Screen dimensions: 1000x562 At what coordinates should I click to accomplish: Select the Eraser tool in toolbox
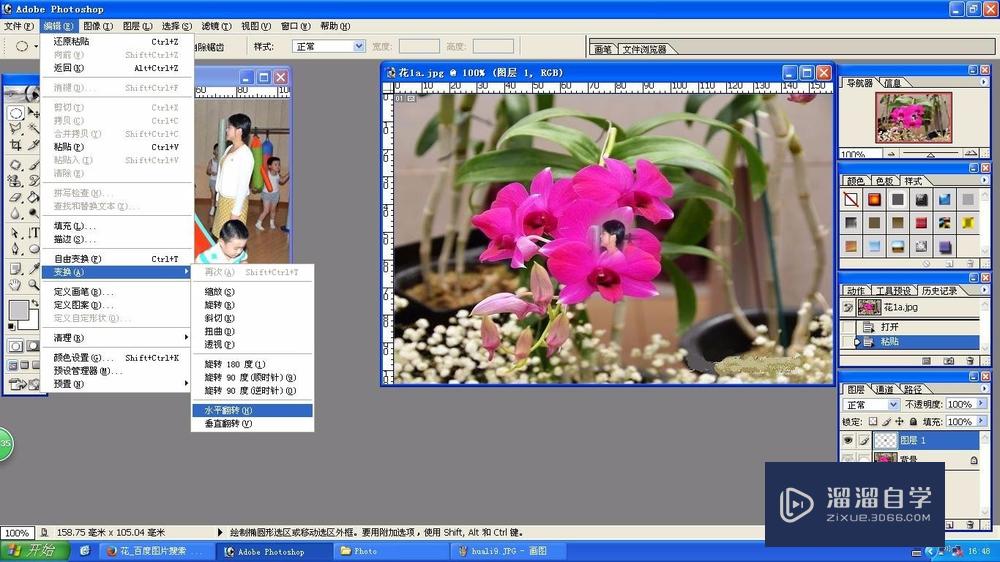coord(16,198)
